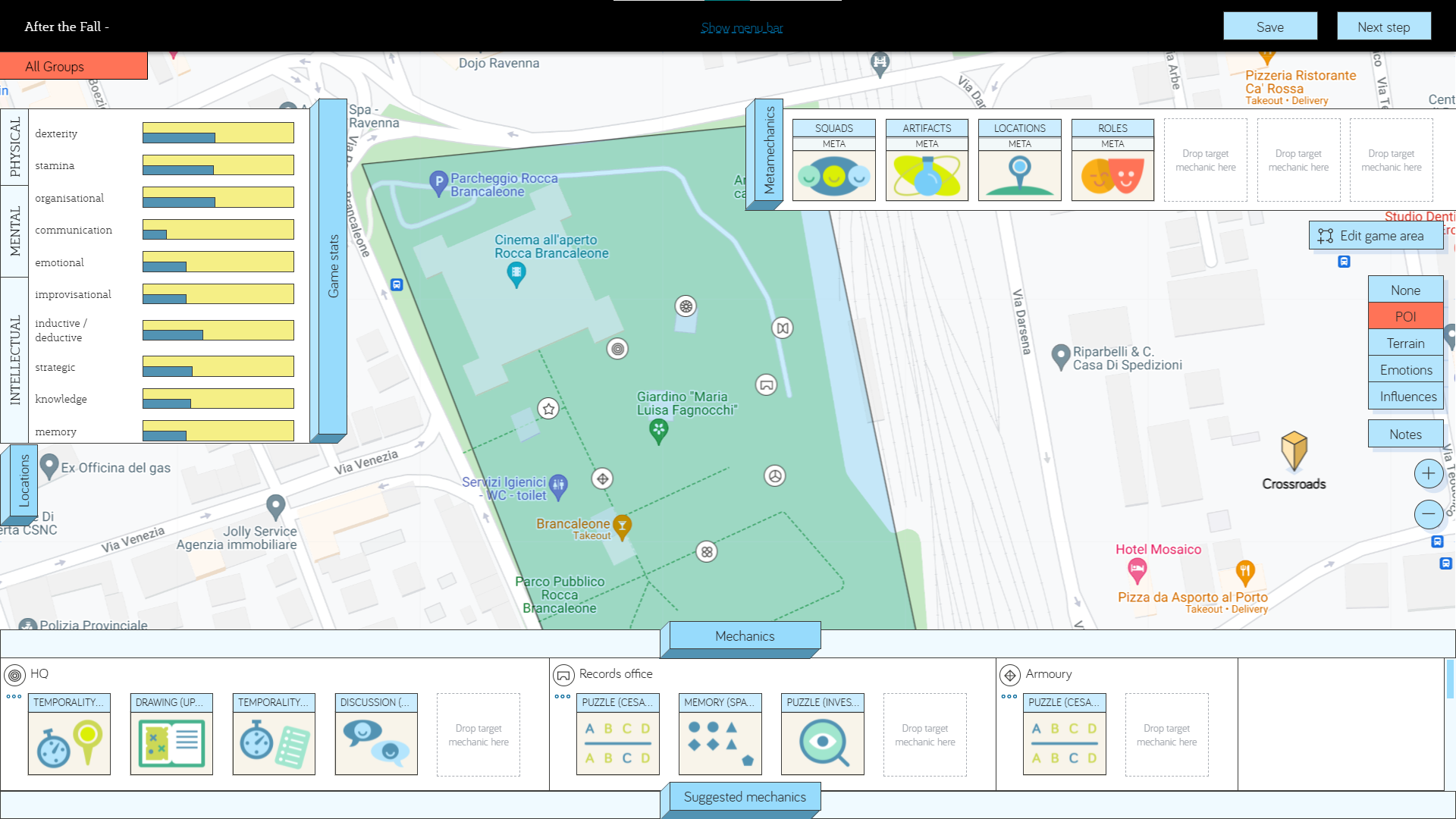Viewport: 1456px width, 819px height.
Task: Click the Show menu bar link
Action: 742,28
